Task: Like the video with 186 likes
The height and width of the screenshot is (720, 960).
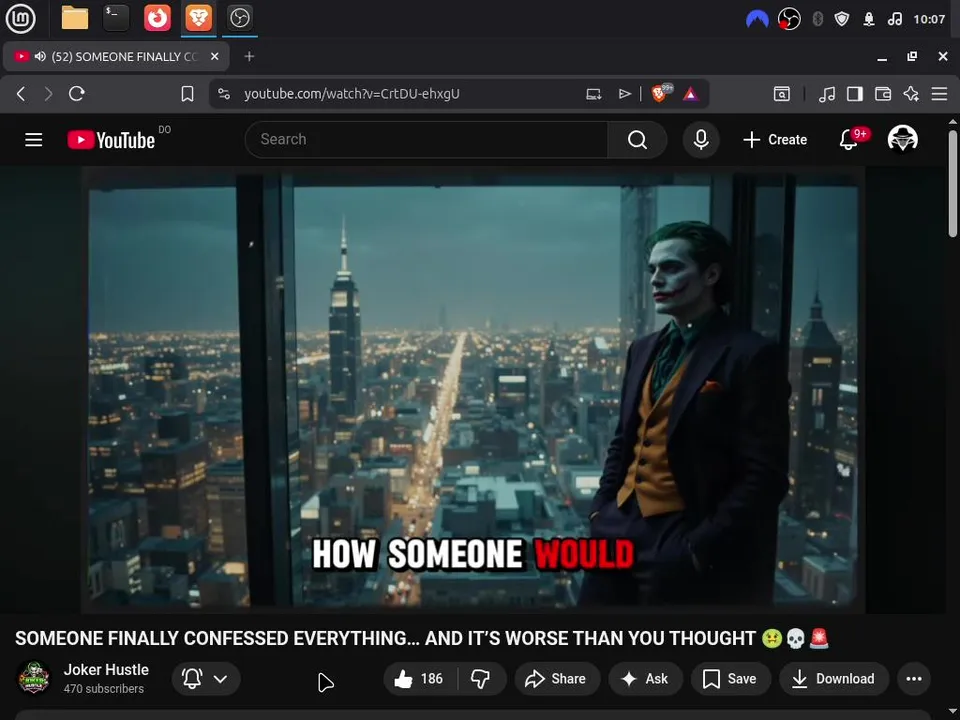Action: pos(420,678)
